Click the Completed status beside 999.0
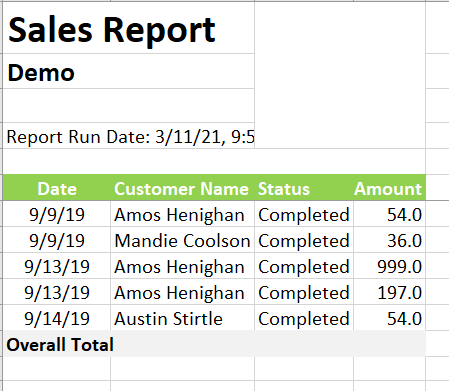Image resolution: width=449 pixels, height=391 pixels. (304, 266)
